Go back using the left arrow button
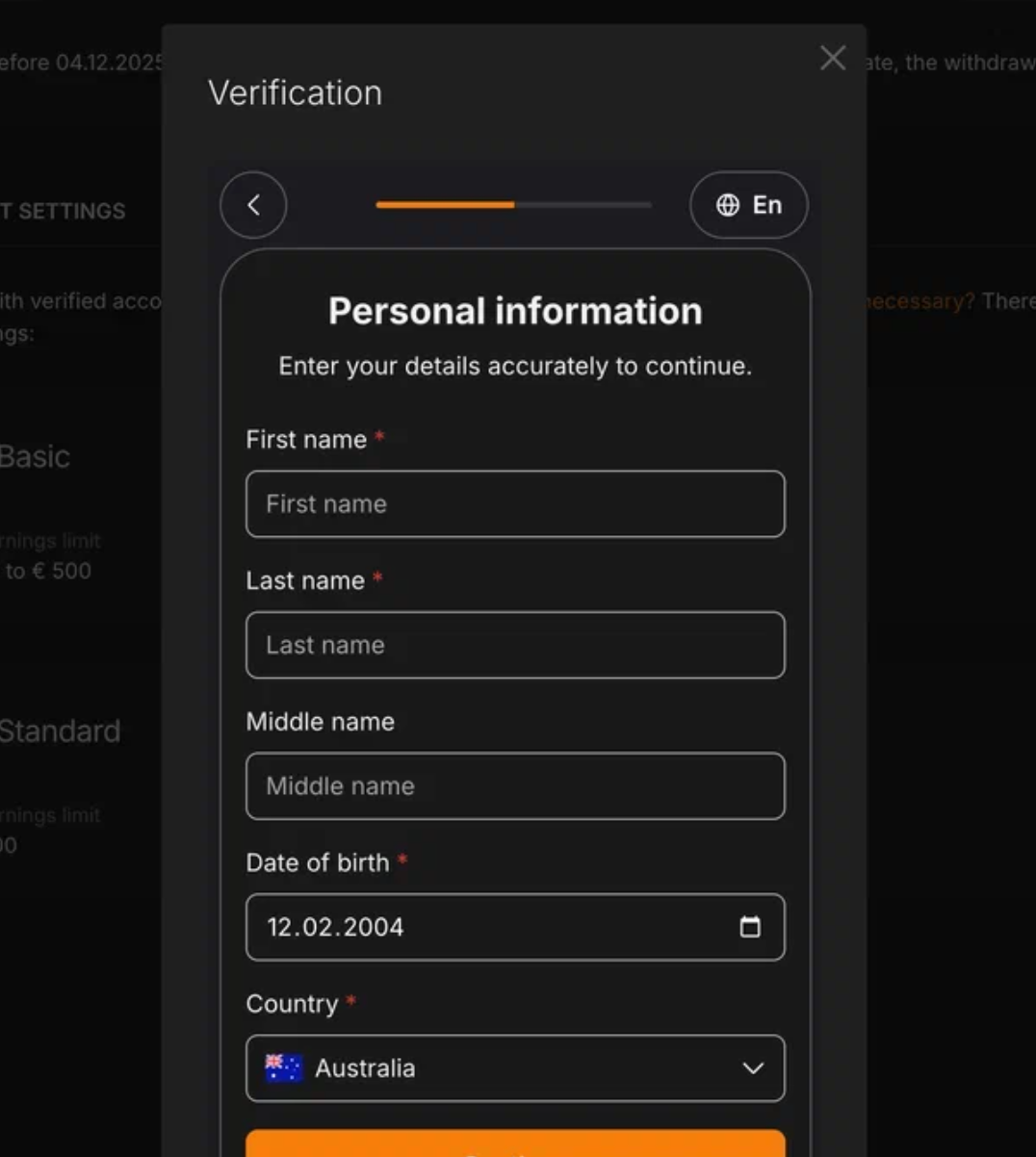 tap(253, 205)
